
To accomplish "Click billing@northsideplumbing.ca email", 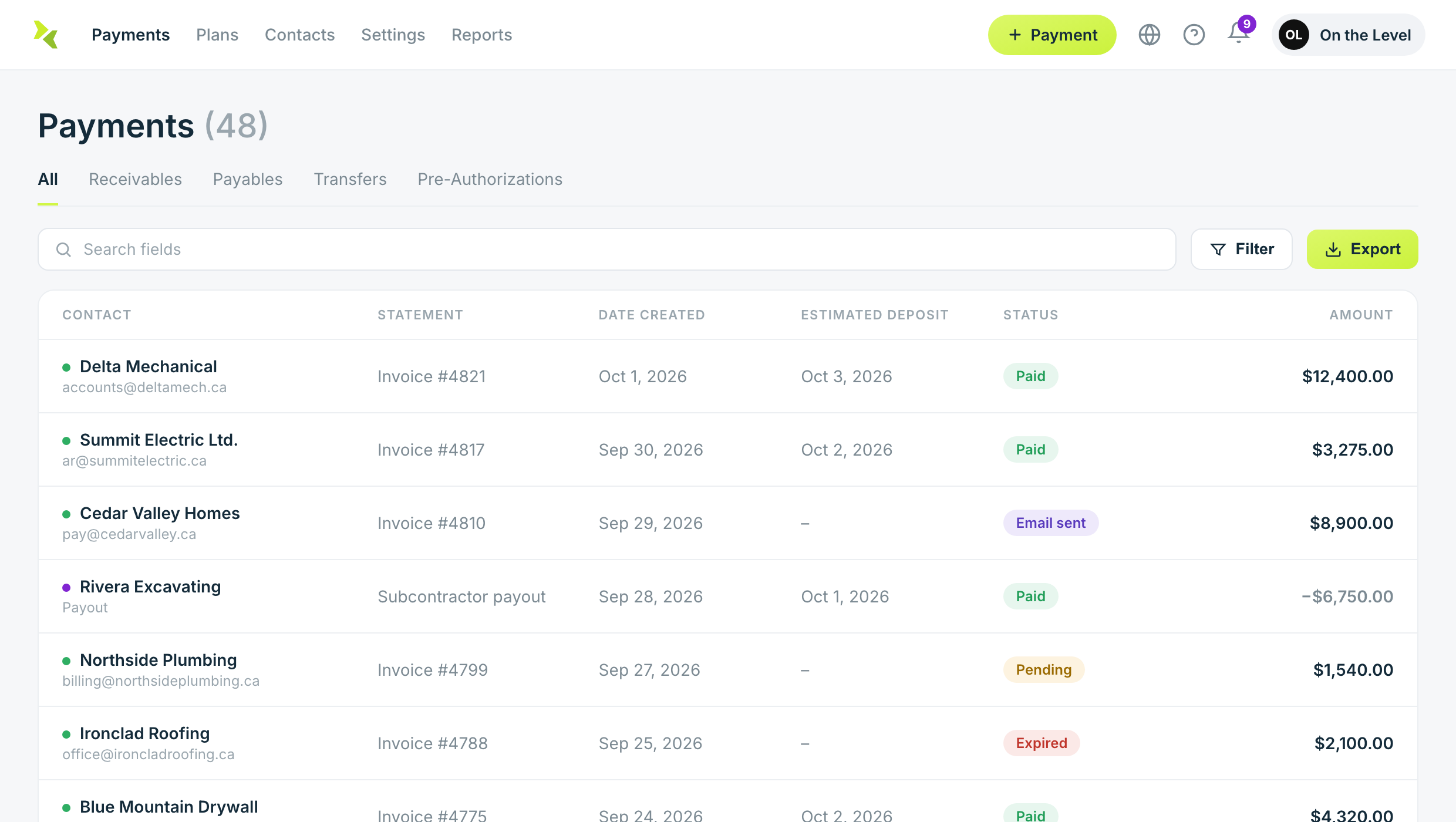I will 161,681.
